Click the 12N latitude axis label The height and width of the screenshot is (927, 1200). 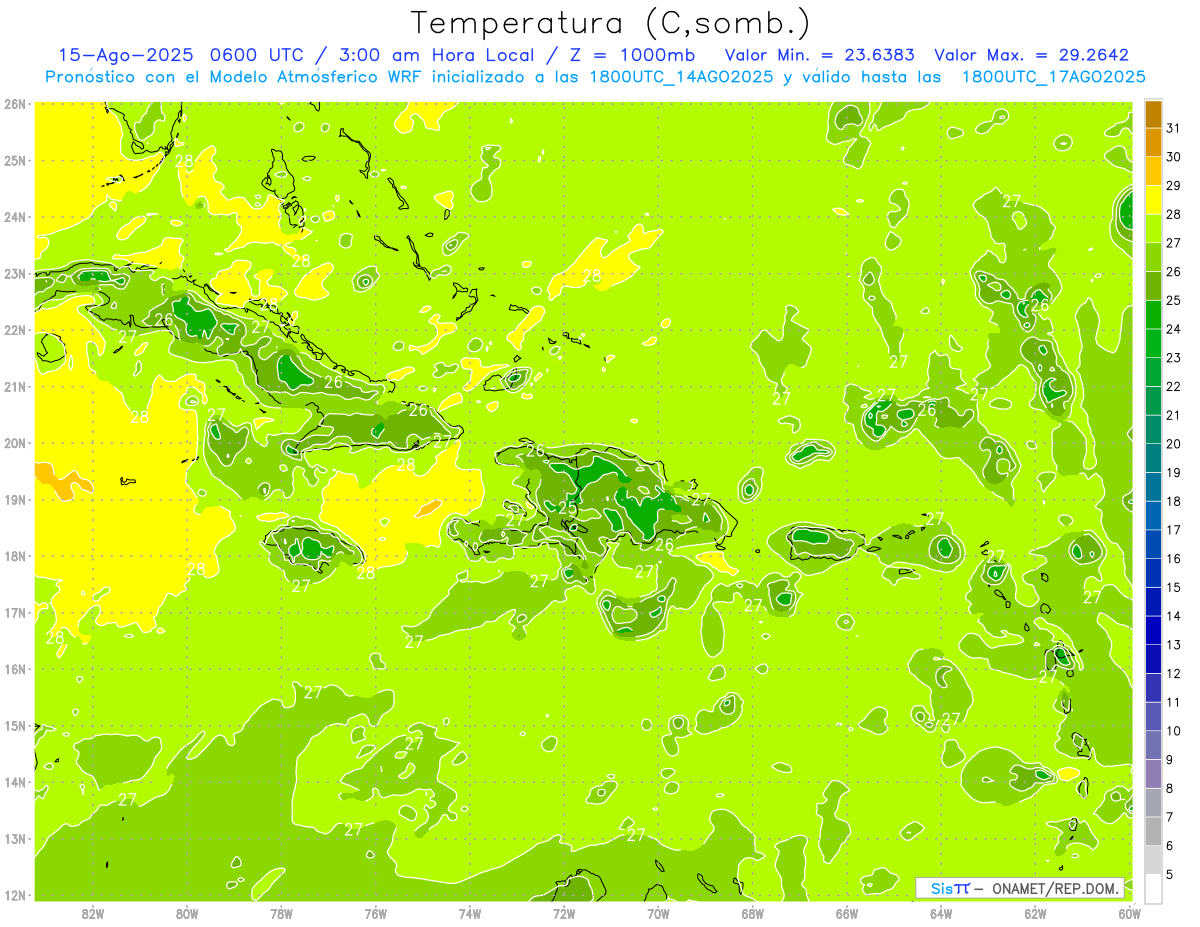pos(15,895)
